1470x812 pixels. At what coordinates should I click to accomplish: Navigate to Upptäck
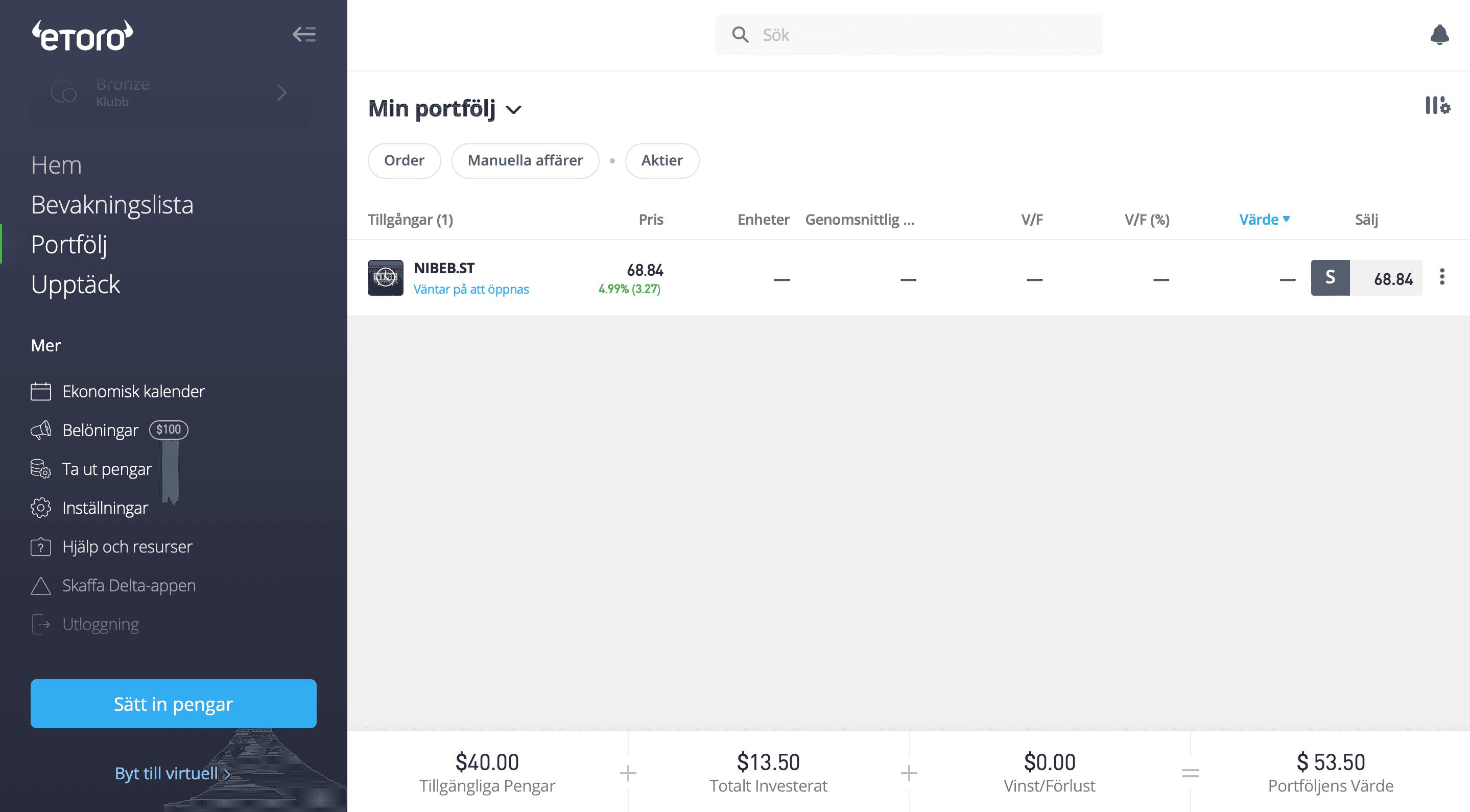(75, 285)
